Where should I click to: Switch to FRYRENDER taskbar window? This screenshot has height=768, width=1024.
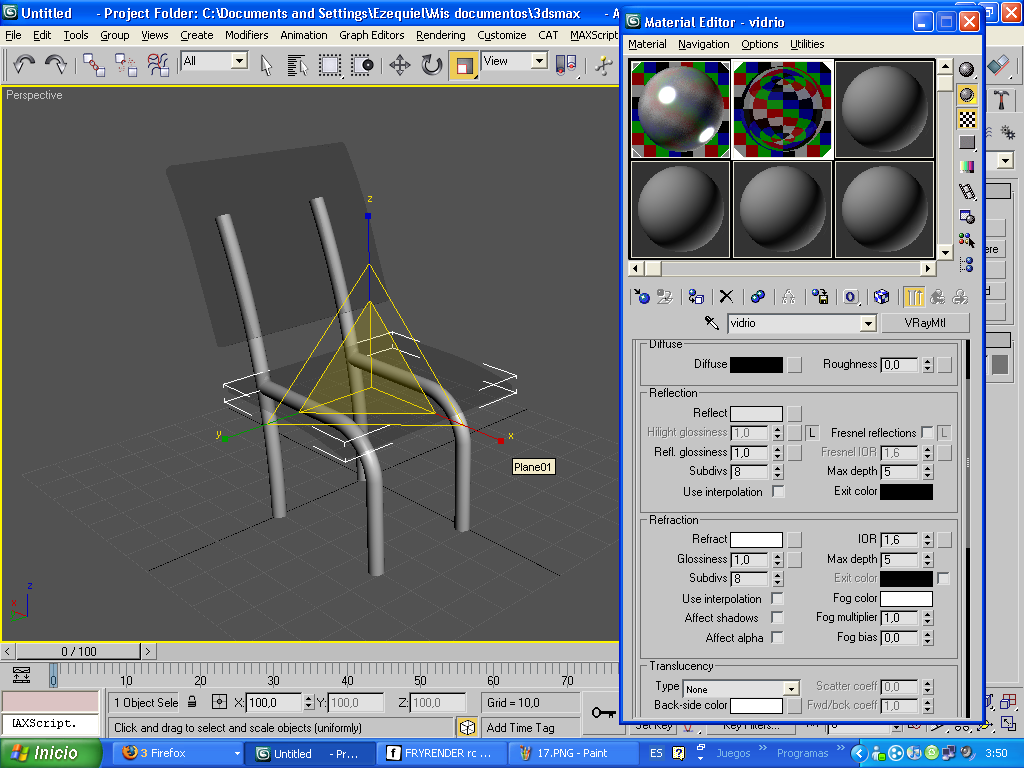click(x=444, y=753)
